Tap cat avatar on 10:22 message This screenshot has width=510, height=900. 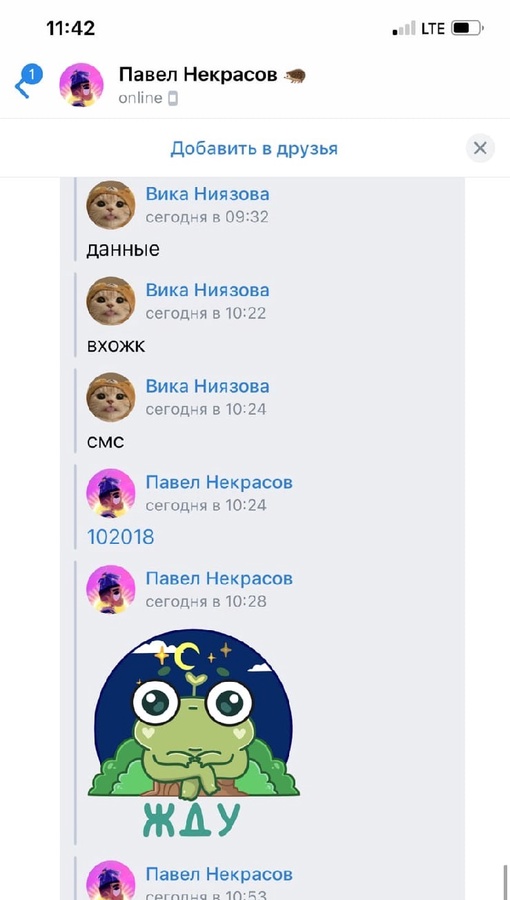111,301
